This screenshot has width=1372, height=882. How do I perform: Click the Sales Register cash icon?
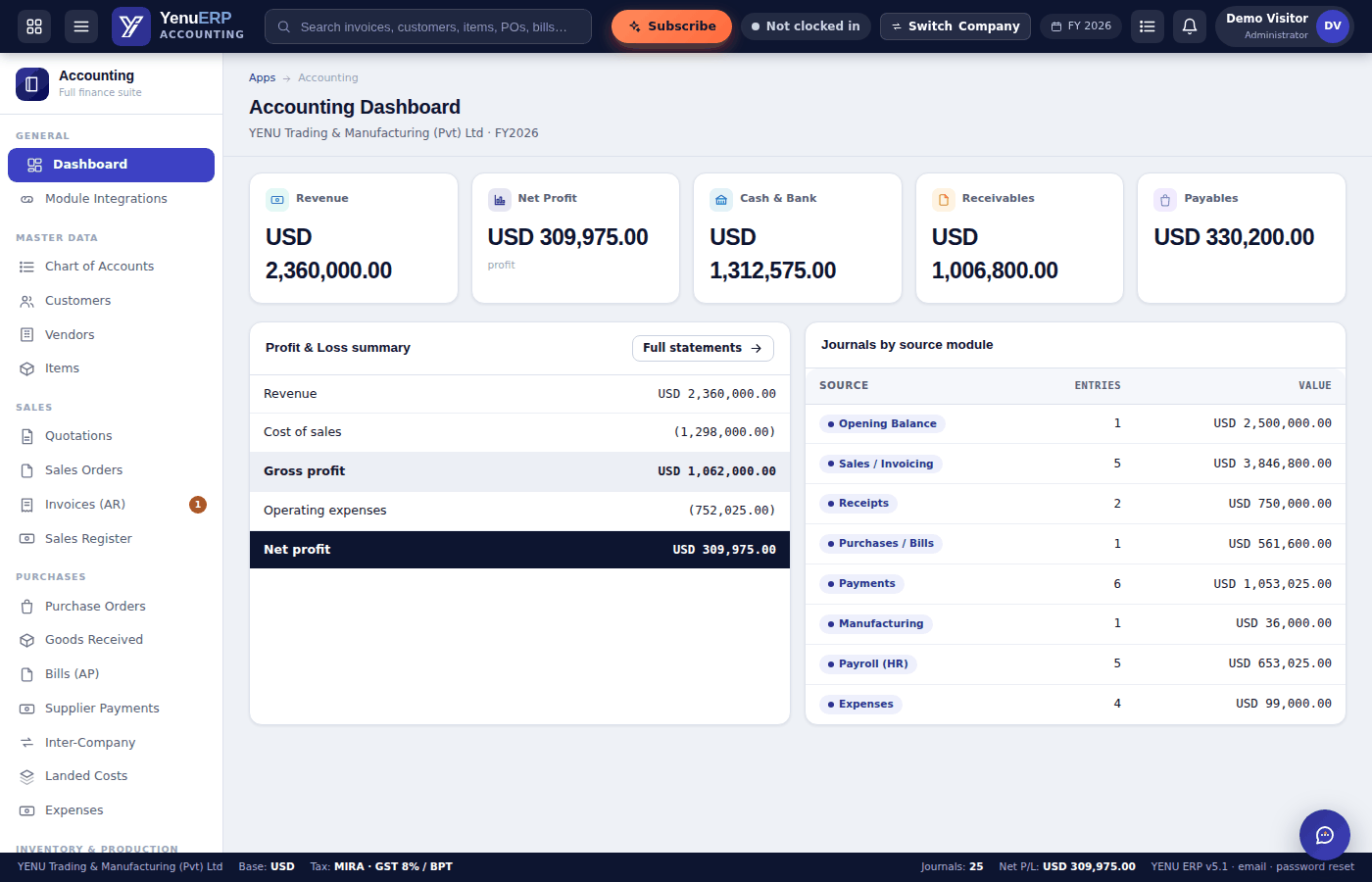tap(27, 539)
